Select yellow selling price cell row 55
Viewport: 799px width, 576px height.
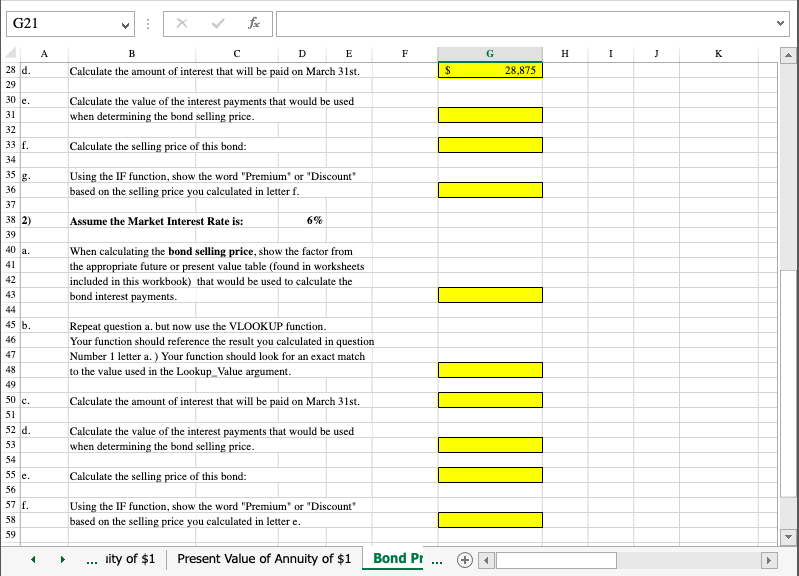coord(490,475)
